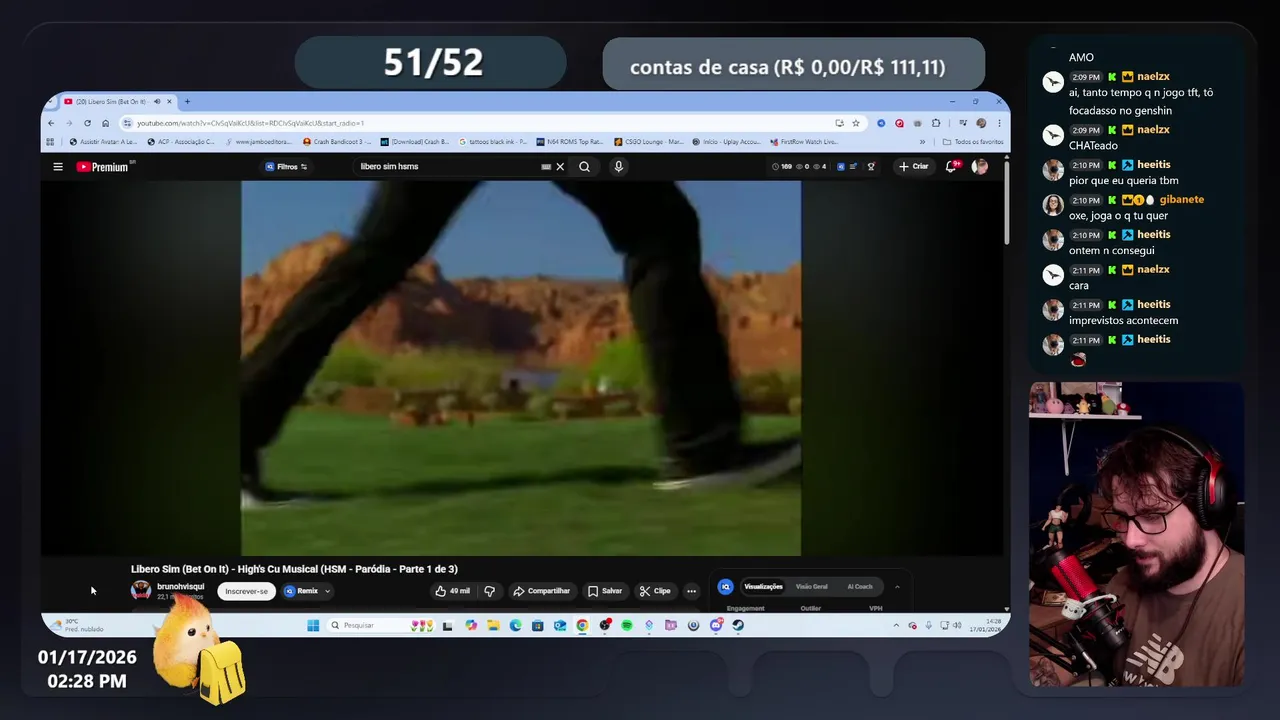Screen dimensions: 1280x720
Task: Open the Windows Start button
Action: point(313,625)
